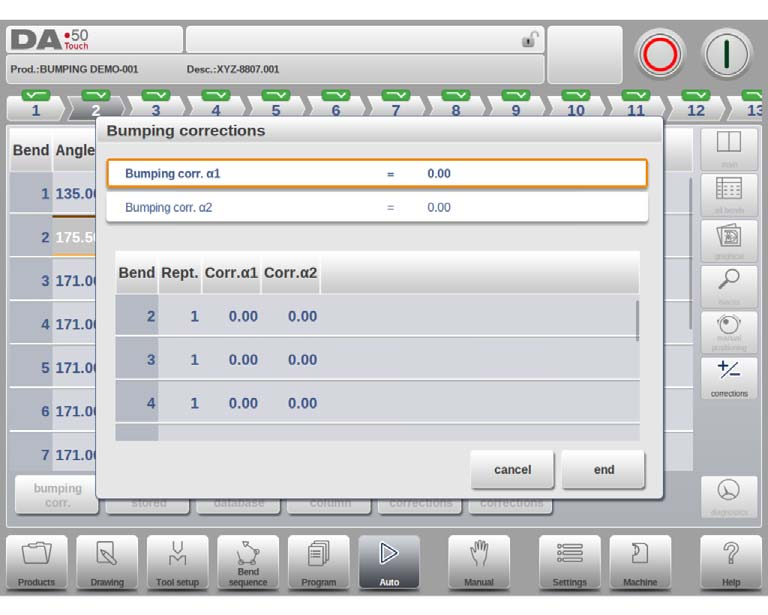
Task: Toggle the unlock padlock icon
Action: click(529, 39)
